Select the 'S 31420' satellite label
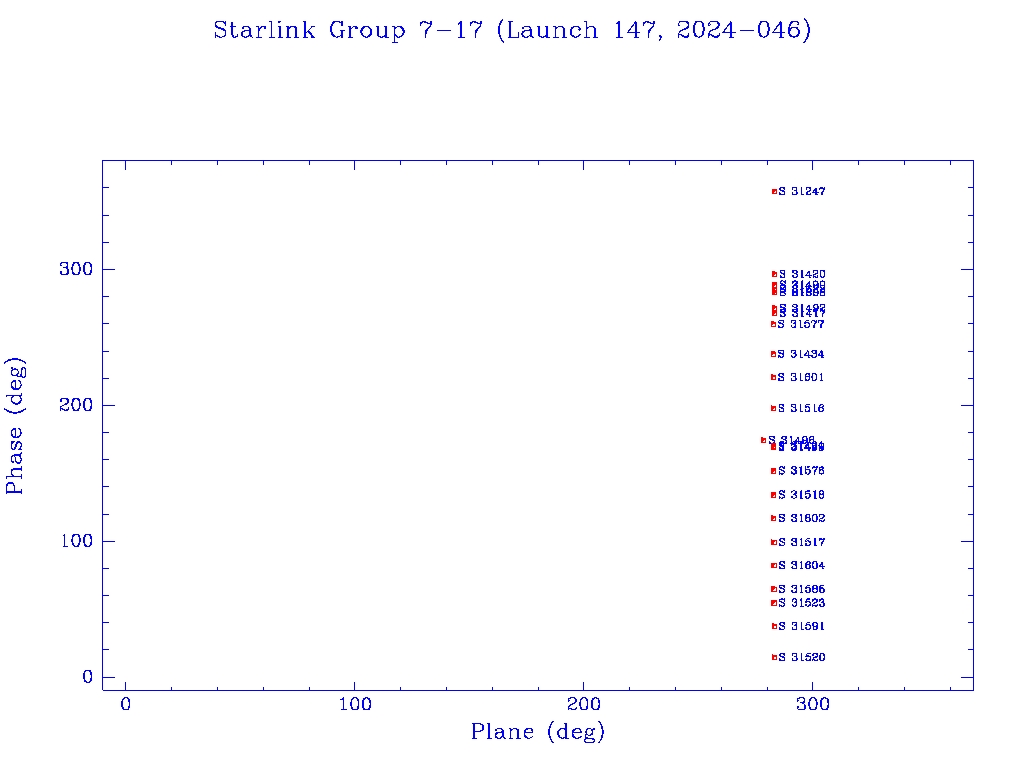The height and width of the screenshot is (768, 1024). [802, 274]
